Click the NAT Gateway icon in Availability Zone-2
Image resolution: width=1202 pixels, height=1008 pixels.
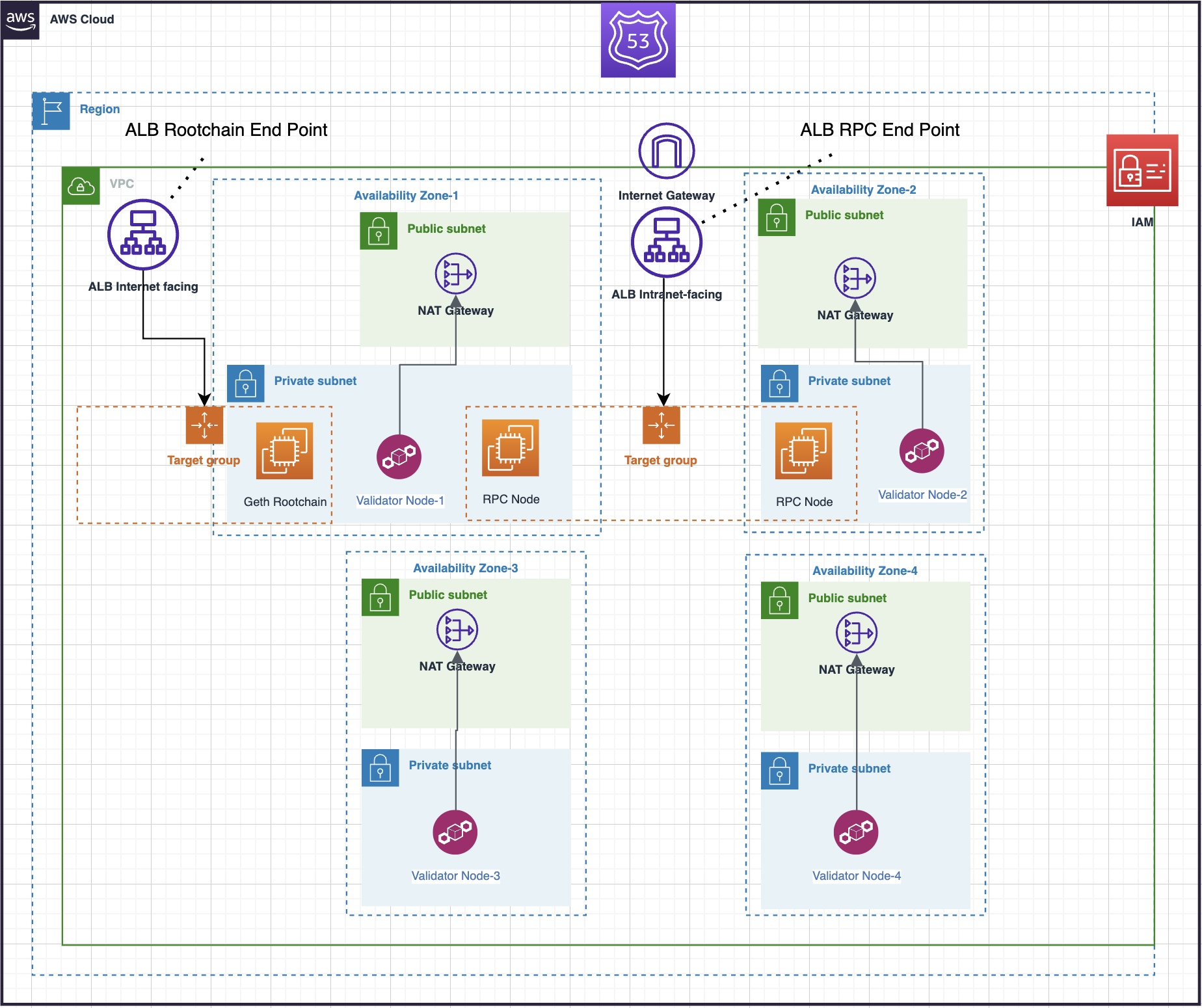855,278
